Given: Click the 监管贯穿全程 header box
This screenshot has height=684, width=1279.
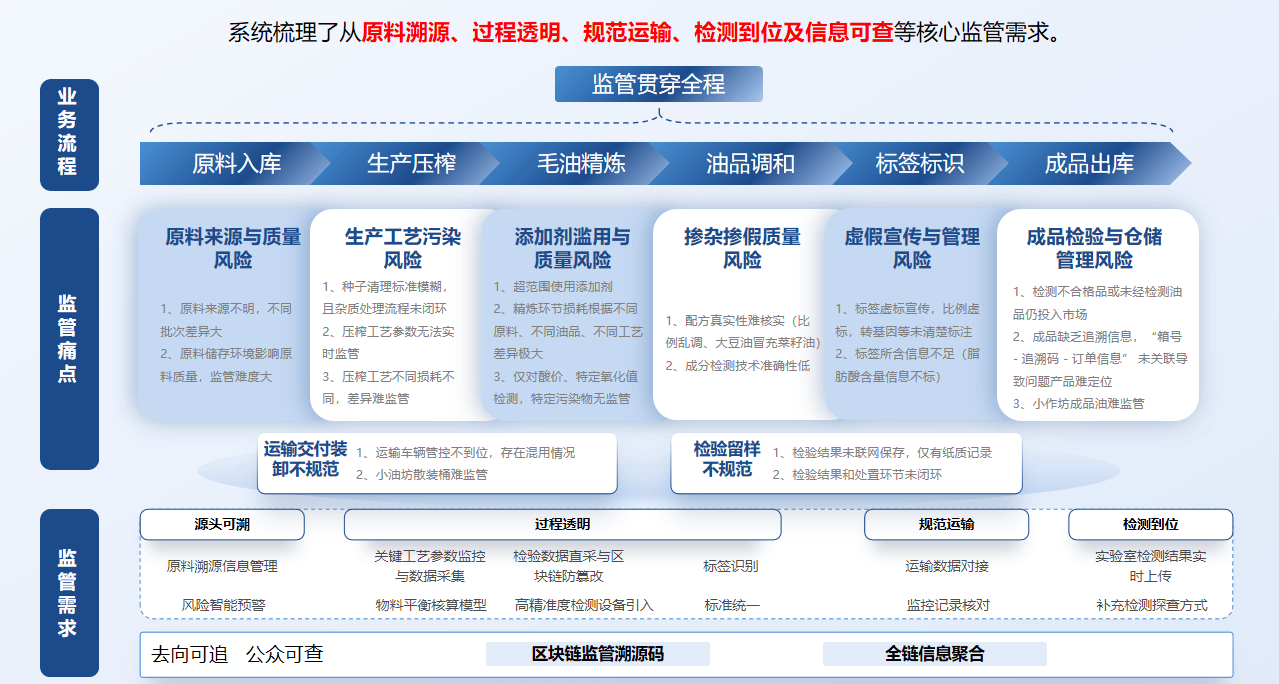Looking at the screenshot, I should (x=658, y=84).
